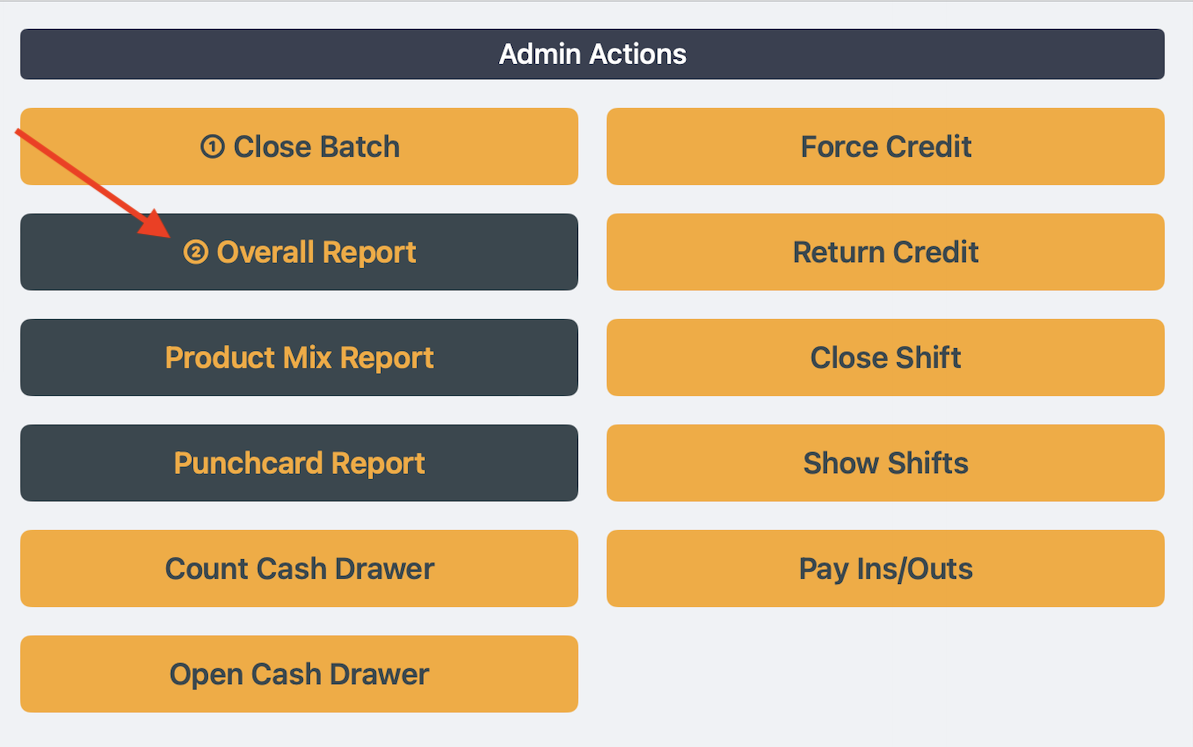The width and height of the screenshot is (1193, 747).
Task: Click the "Cash Drawer" text on the Count button
Action: point(344,569)
